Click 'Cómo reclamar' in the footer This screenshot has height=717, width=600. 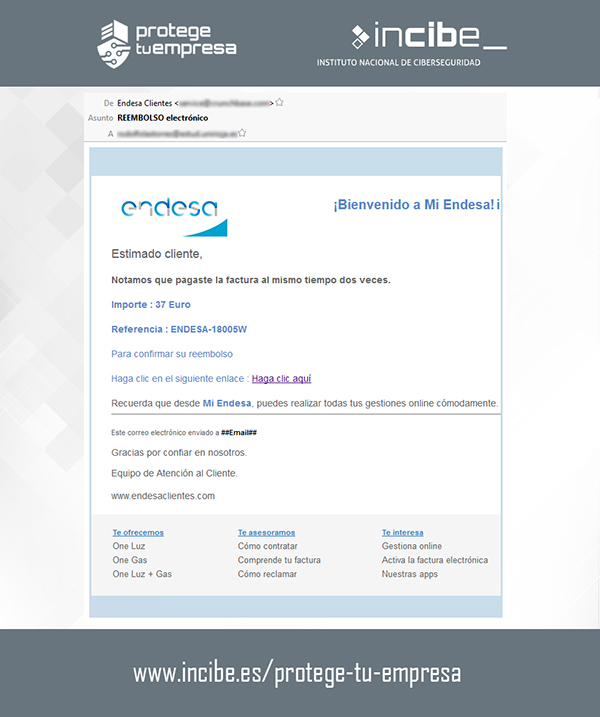coord(267,574)
